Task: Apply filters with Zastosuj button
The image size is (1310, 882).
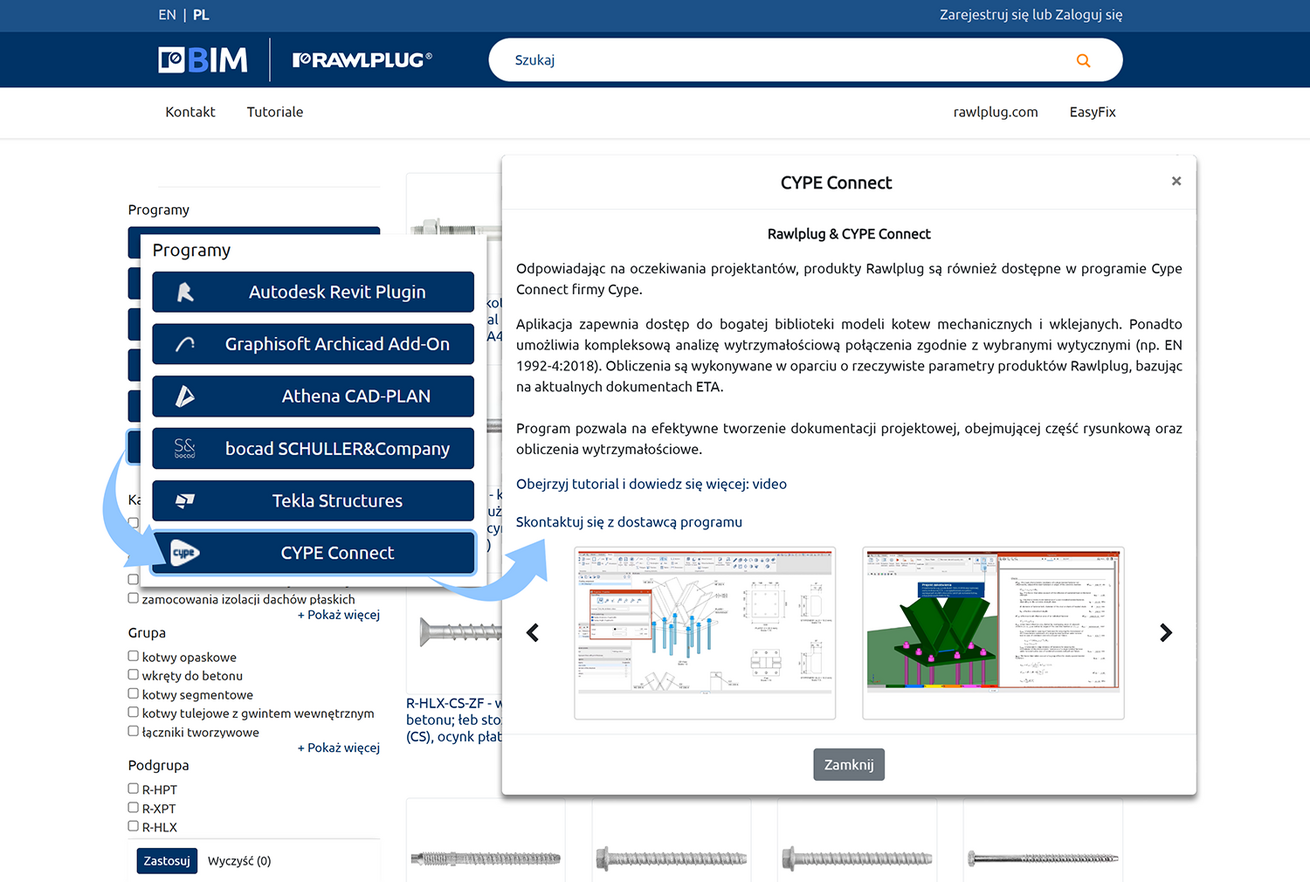Action: click(x=167, y=861)
